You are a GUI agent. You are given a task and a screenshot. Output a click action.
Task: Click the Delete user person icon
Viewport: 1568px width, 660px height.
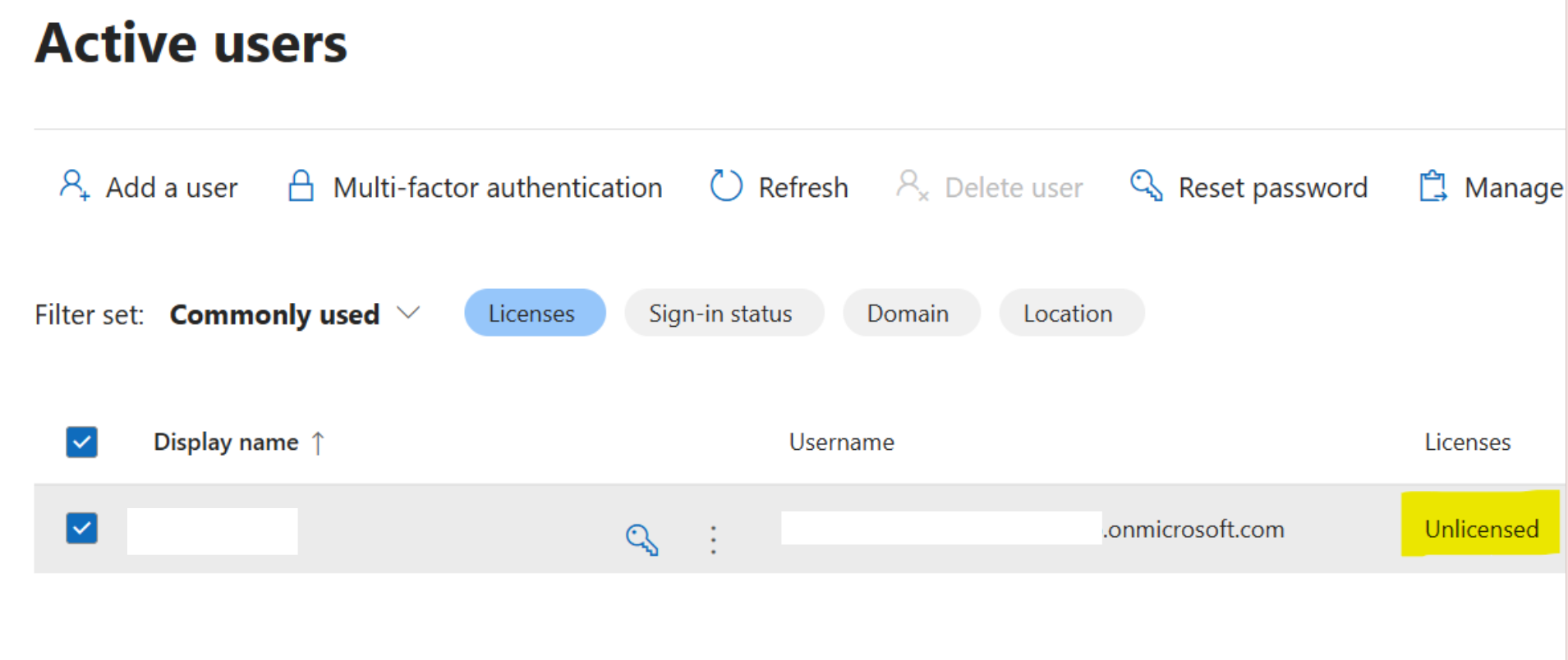[x=912, y=186]
